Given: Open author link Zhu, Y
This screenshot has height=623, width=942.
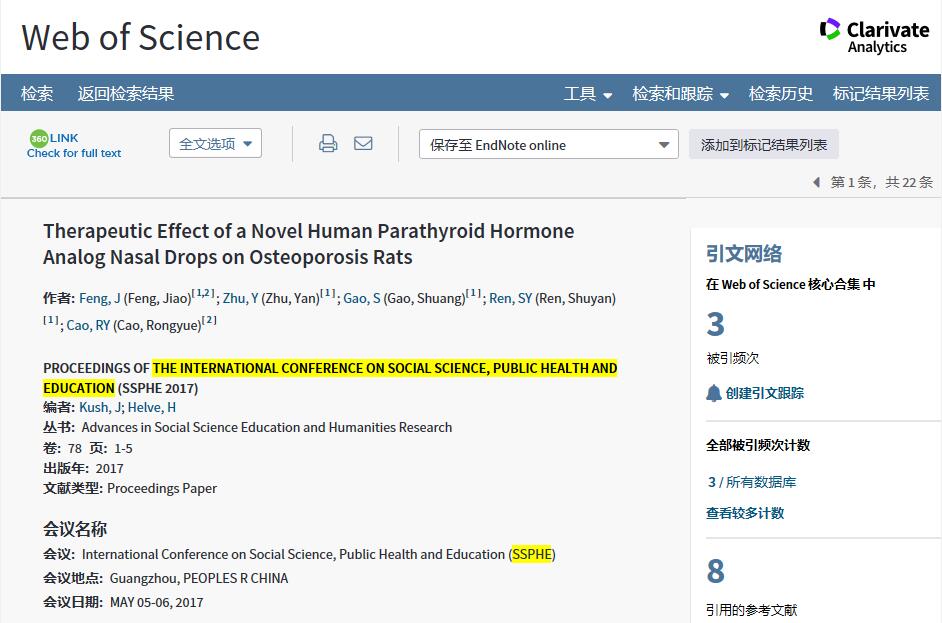Looking at the screenshot, I should 240,299.
